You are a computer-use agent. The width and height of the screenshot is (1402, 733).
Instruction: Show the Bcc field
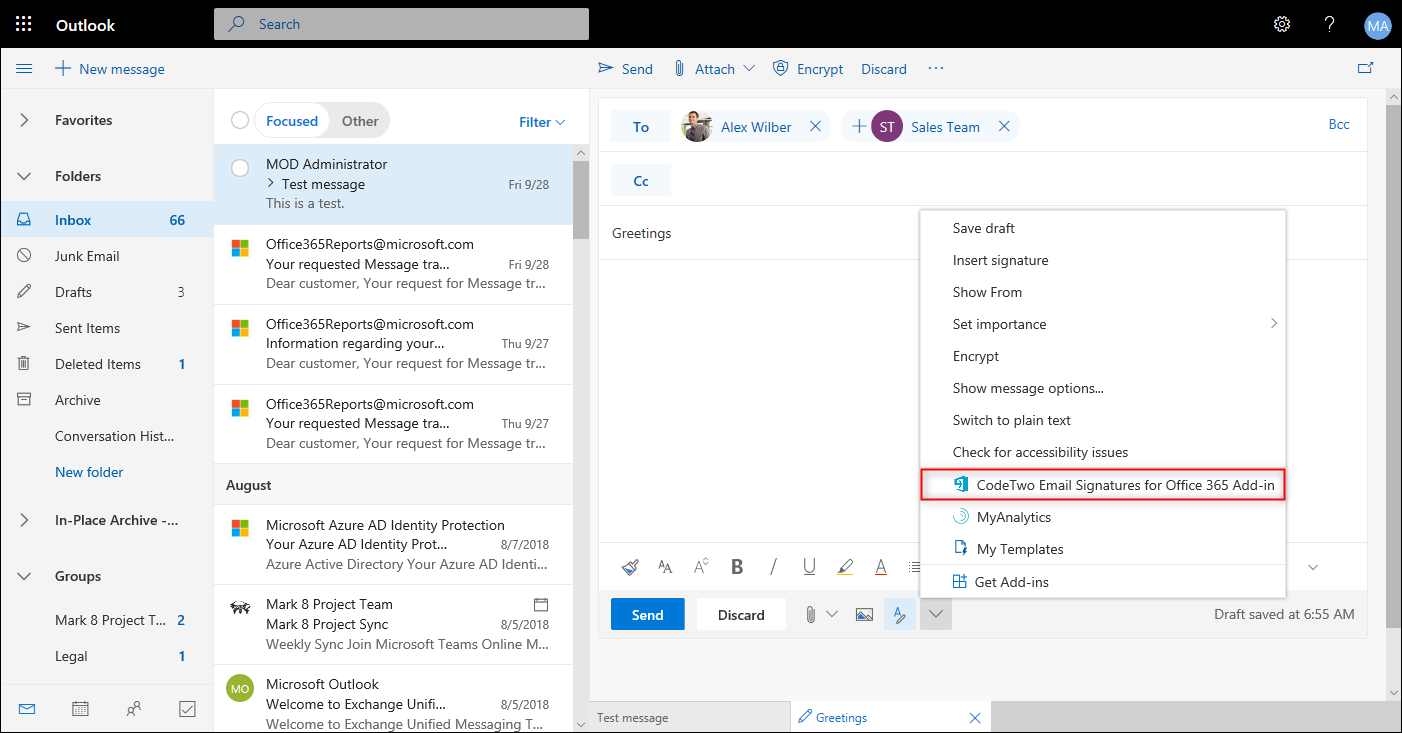coord(1339,124)
